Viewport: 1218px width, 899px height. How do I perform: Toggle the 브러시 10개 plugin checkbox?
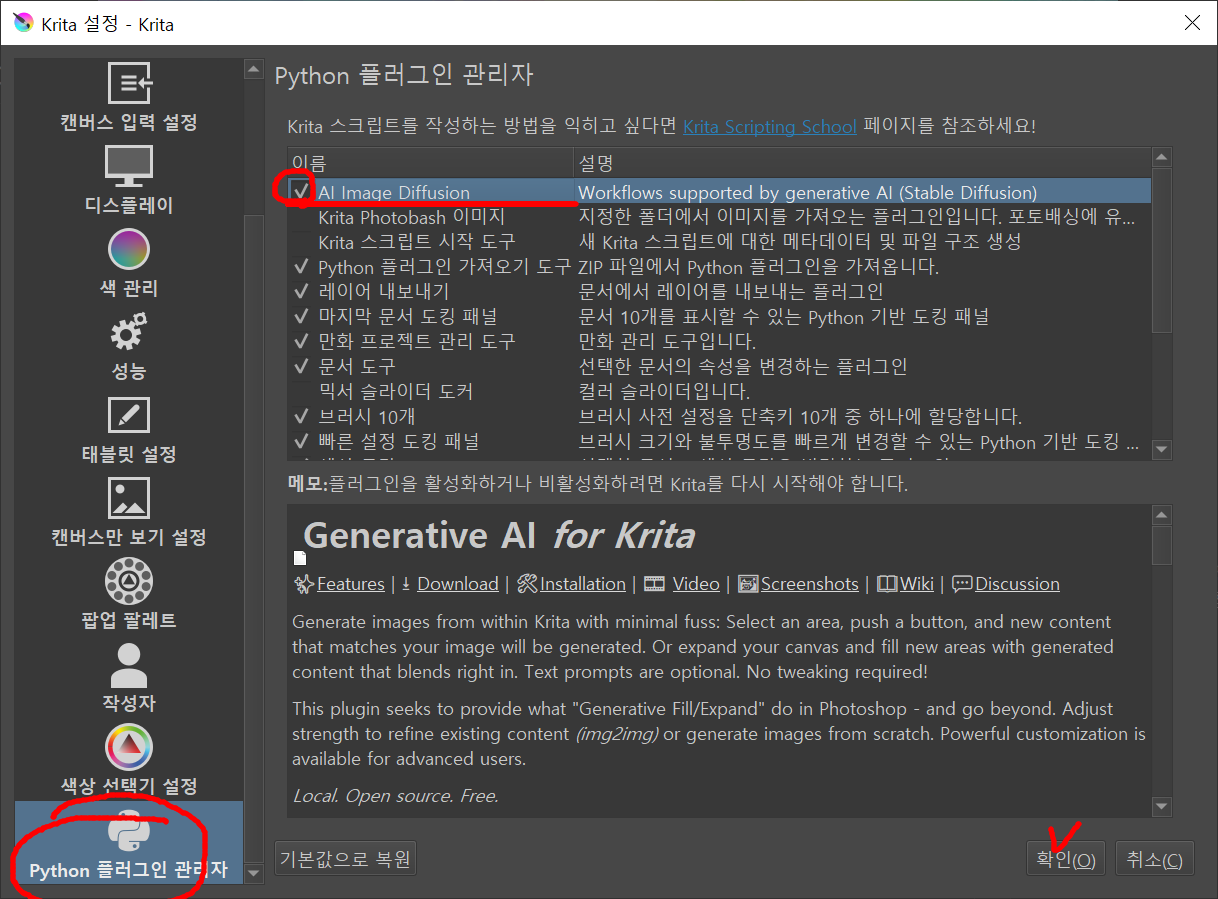[301, 416]
